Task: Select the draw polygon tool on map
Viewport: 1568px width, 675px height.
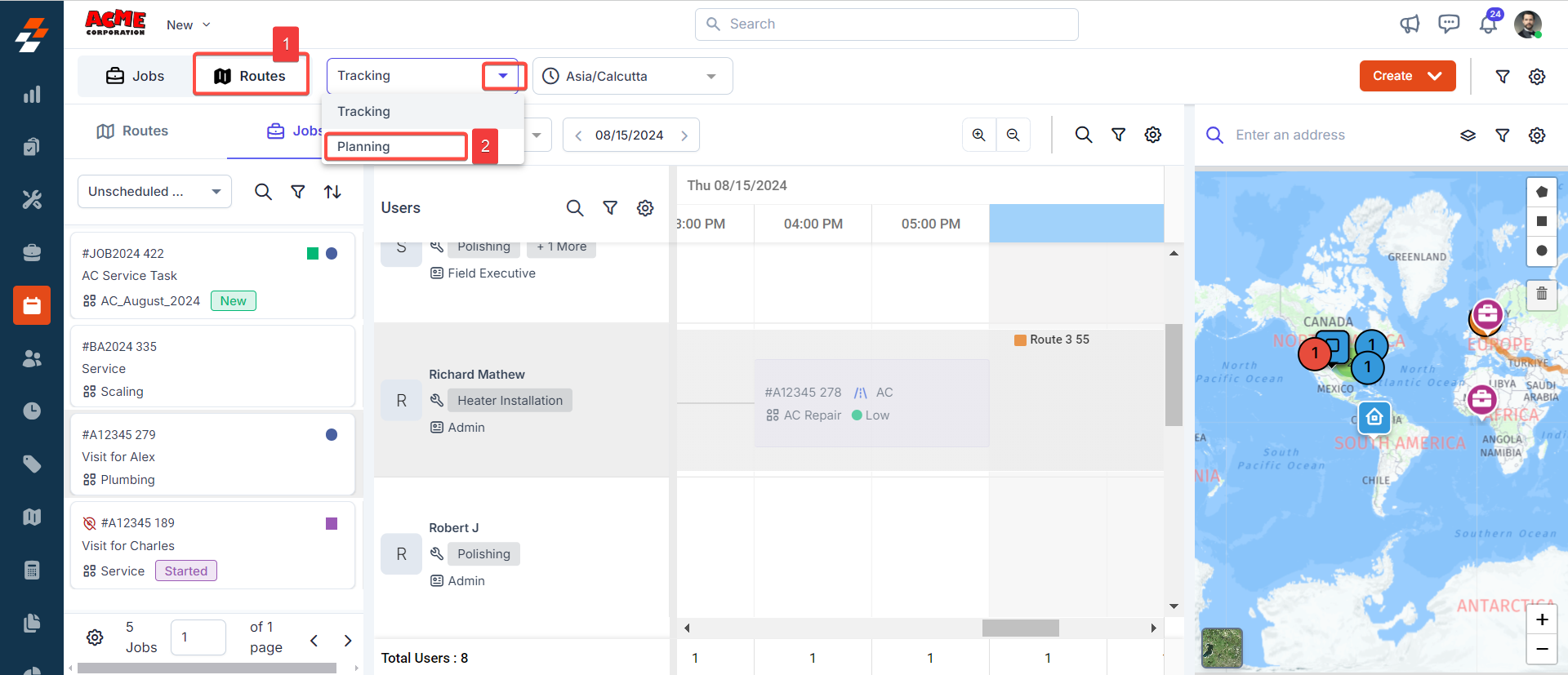Action: [1541, 193]
